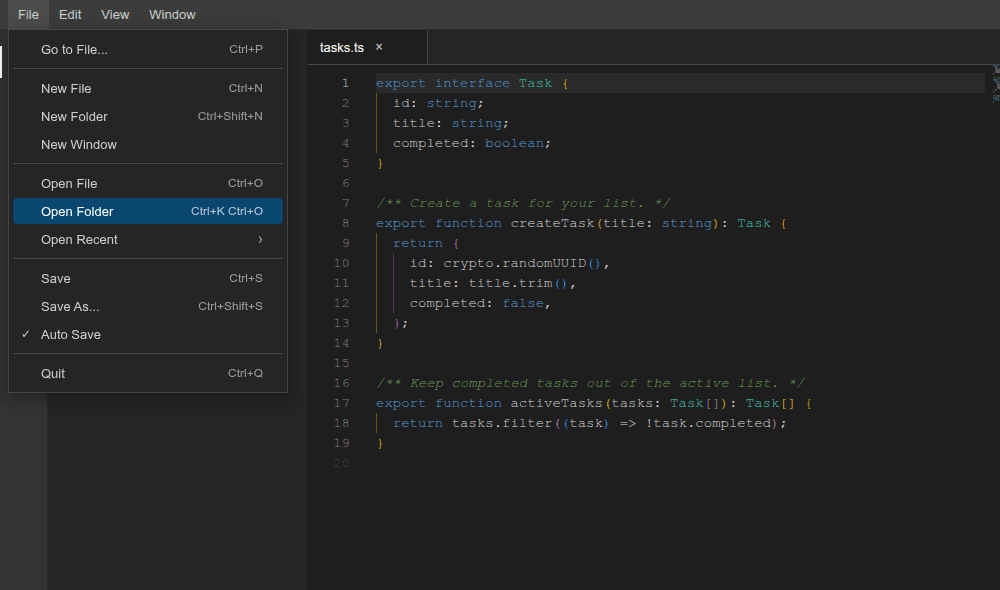Click Open File menu entry
The image size is (1000, 590).
pos(148,183)
